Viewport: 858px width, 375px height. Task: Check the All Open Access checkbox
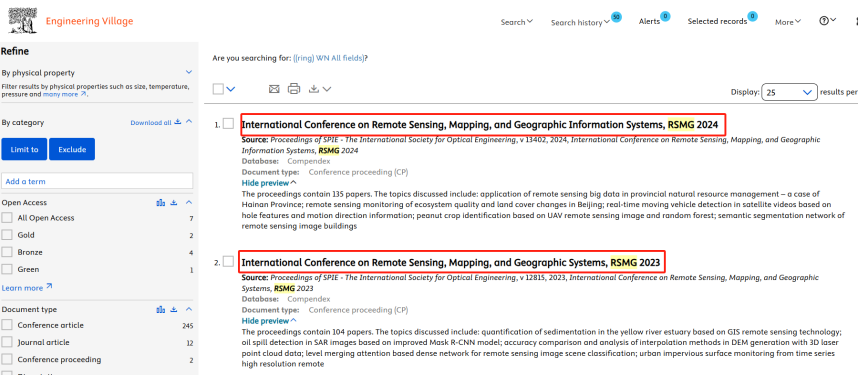(x=7, y=218)
